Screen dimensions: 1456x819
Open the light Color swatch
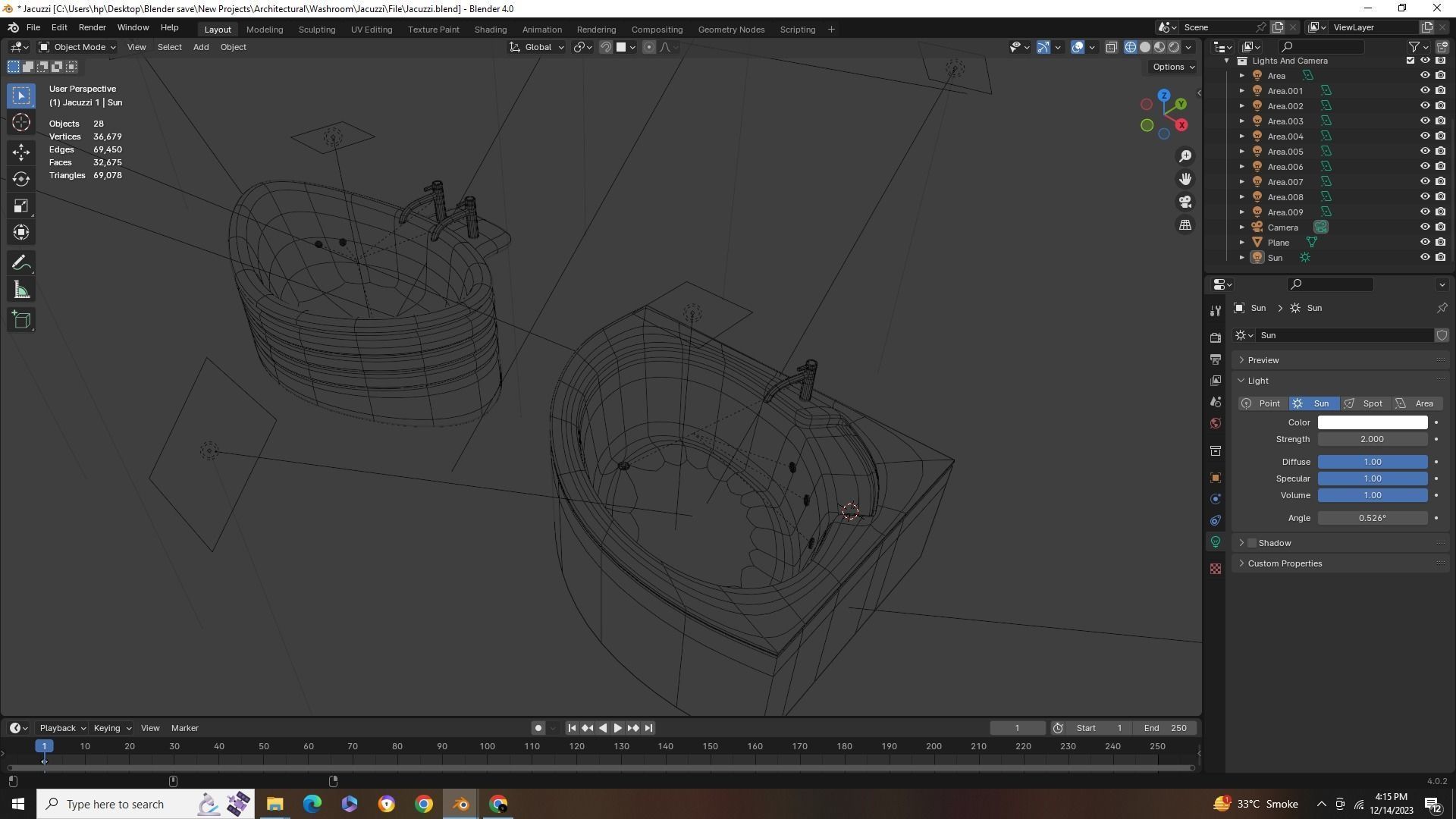click(1373, 422)
